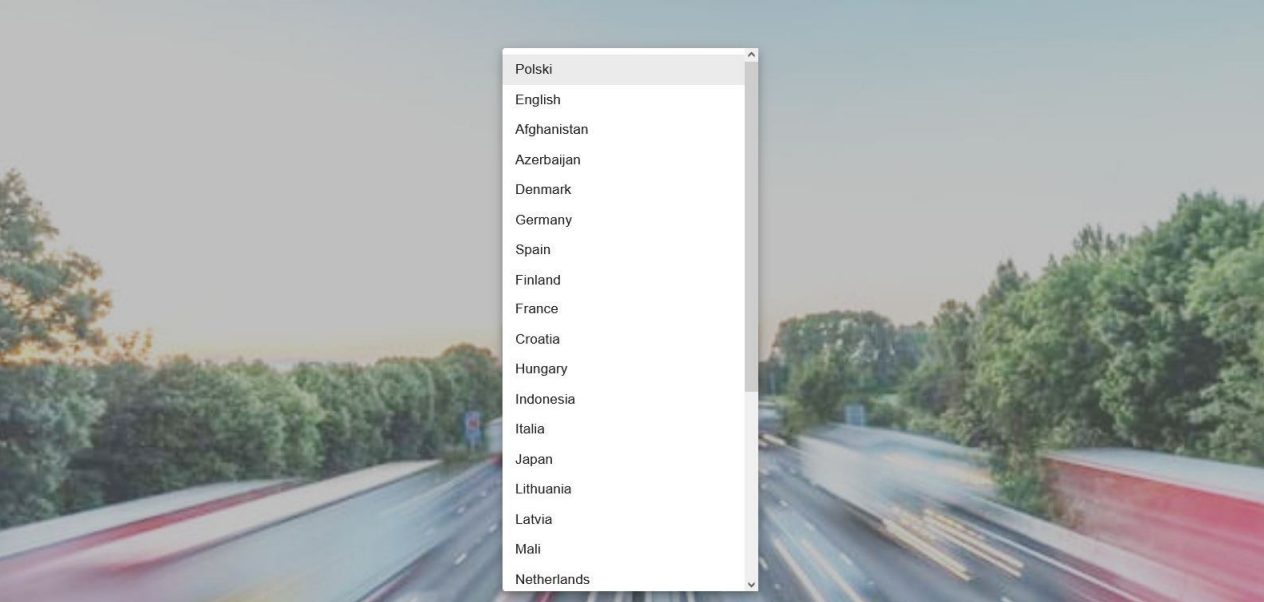
Task: Pick the Japan option
Action: 623,459
